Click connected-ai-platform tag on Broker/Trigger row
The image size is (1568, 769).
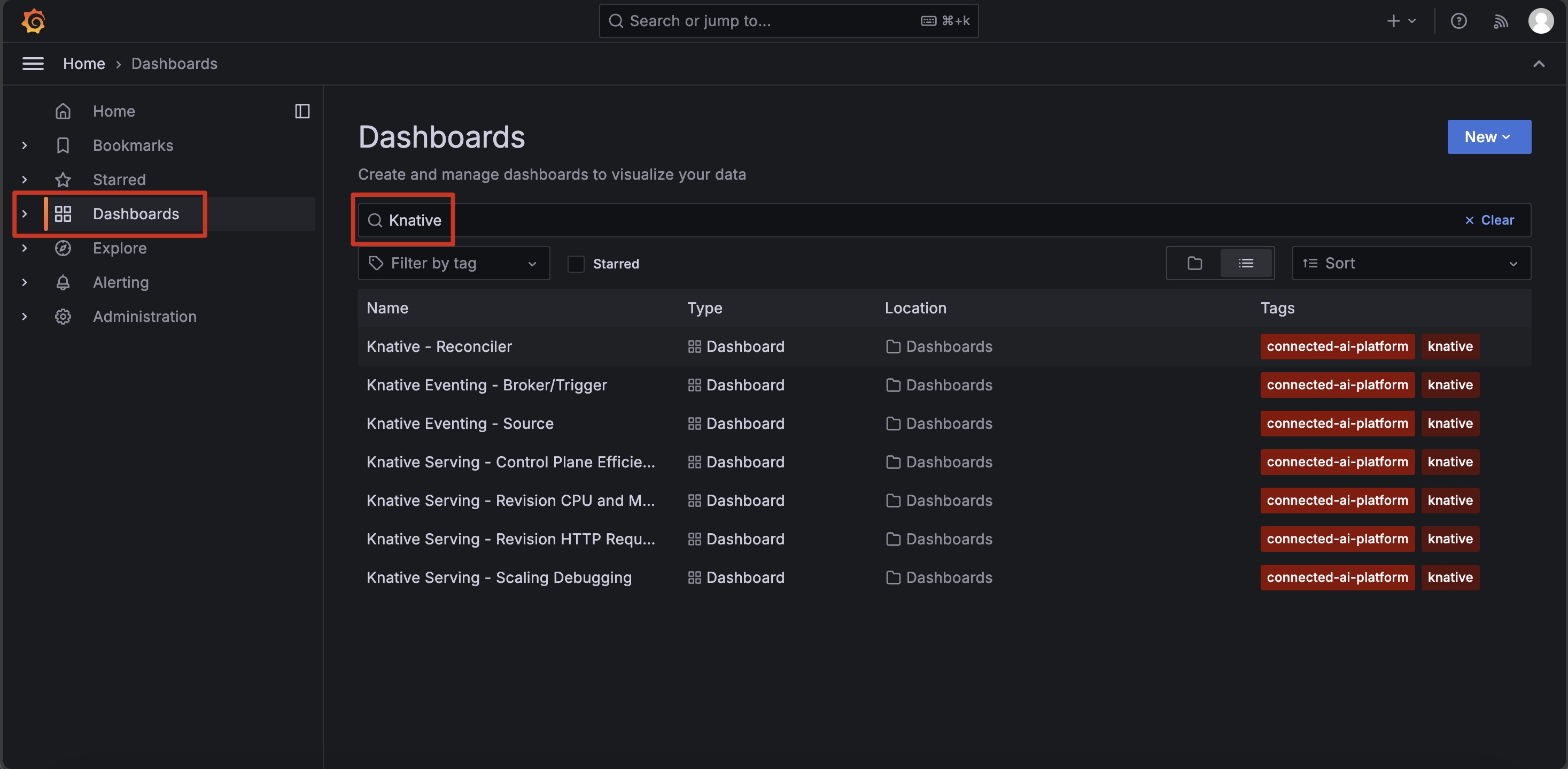(1337, 385)
